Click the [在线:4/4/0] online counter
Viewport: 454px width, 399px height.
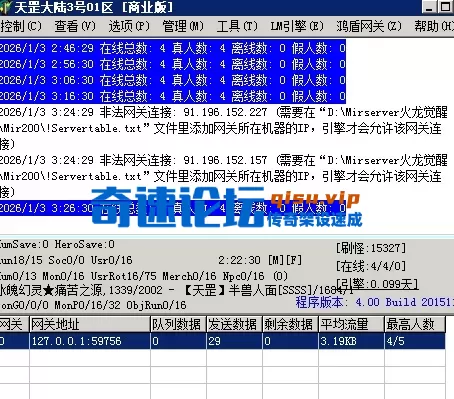click(371, 266)
